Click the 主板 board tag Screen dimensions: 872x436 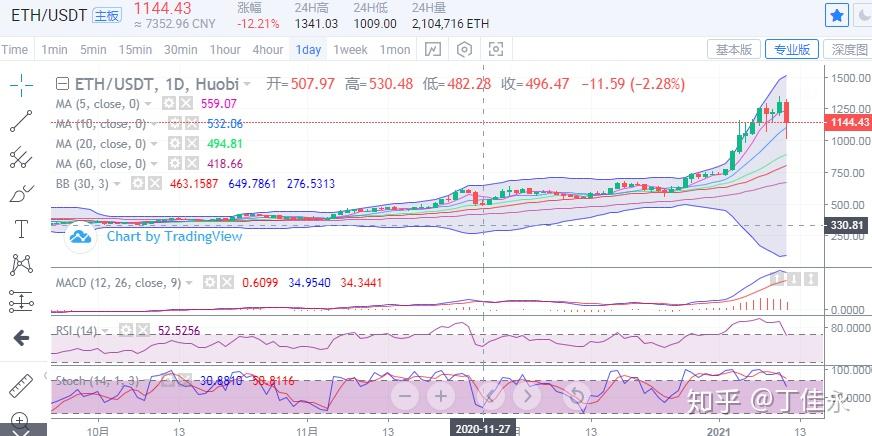(x=107, y=15)
